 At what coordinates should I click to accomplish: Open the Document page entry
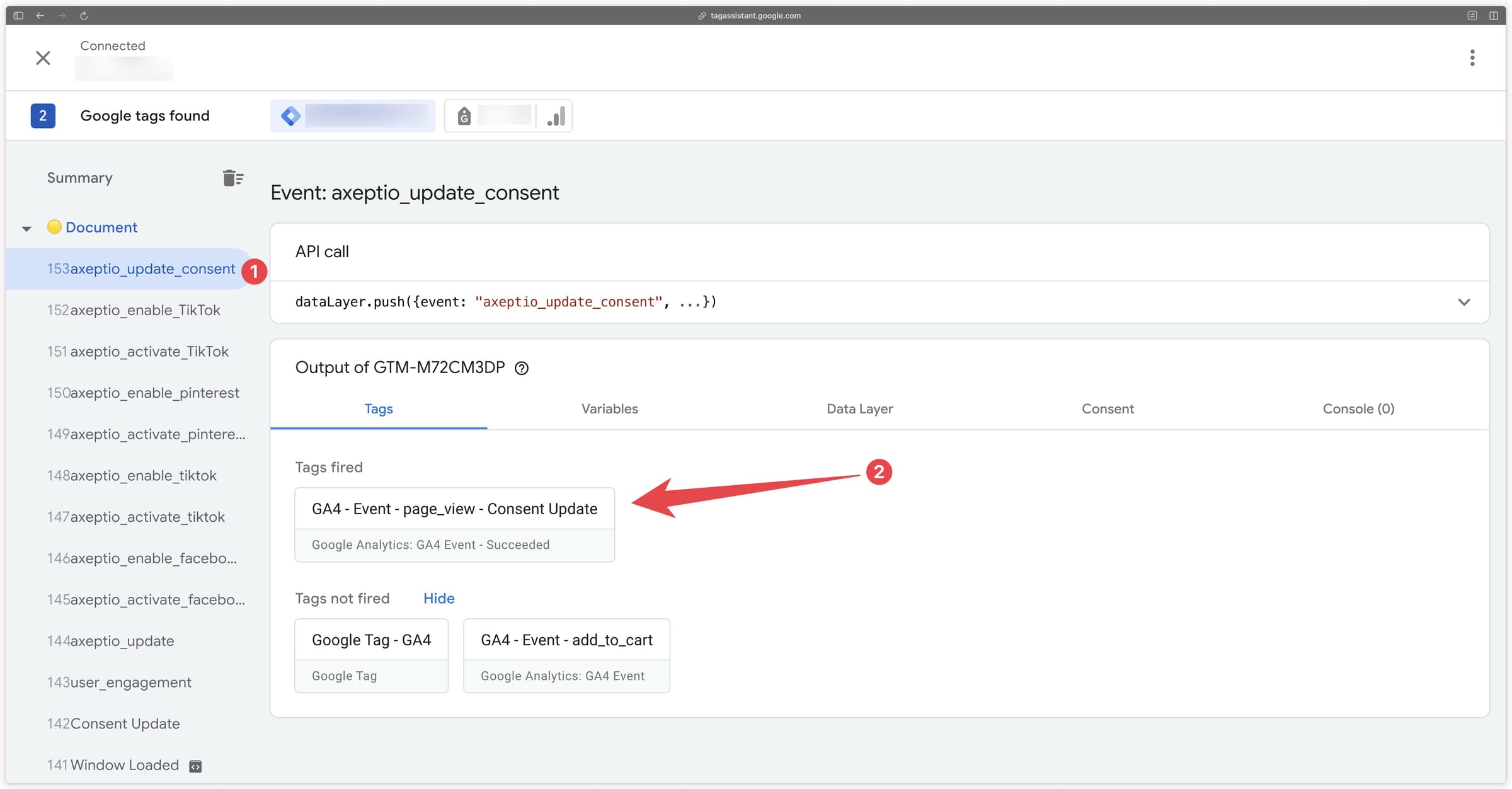click(x=101, y=227)
